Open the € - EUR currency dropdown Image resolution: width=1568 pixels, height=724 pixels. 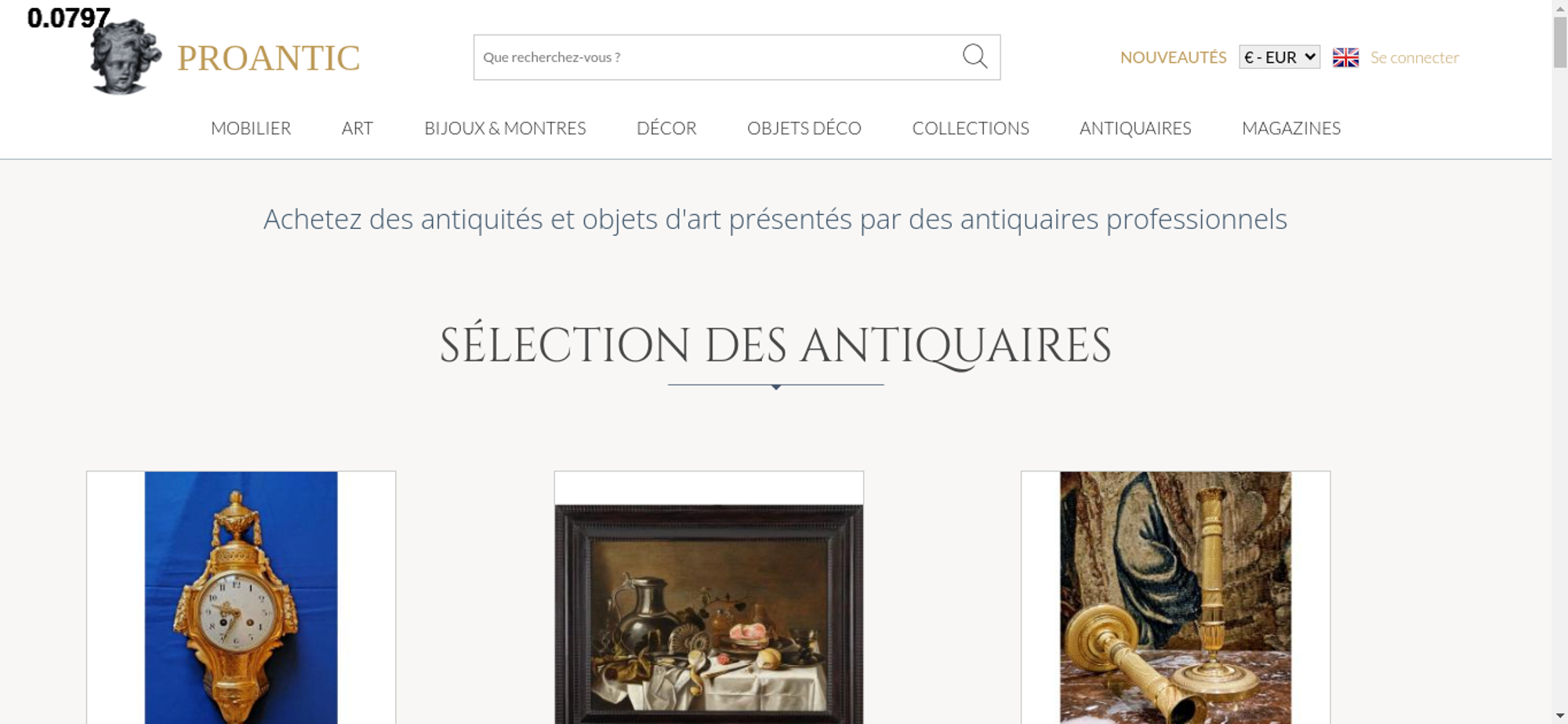pos(1279,57)
